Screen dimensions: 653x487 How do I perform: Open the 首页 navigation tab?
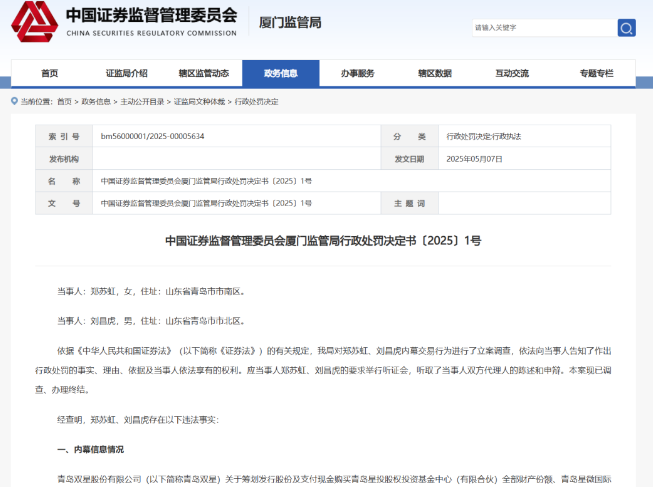tap(50, 73)
